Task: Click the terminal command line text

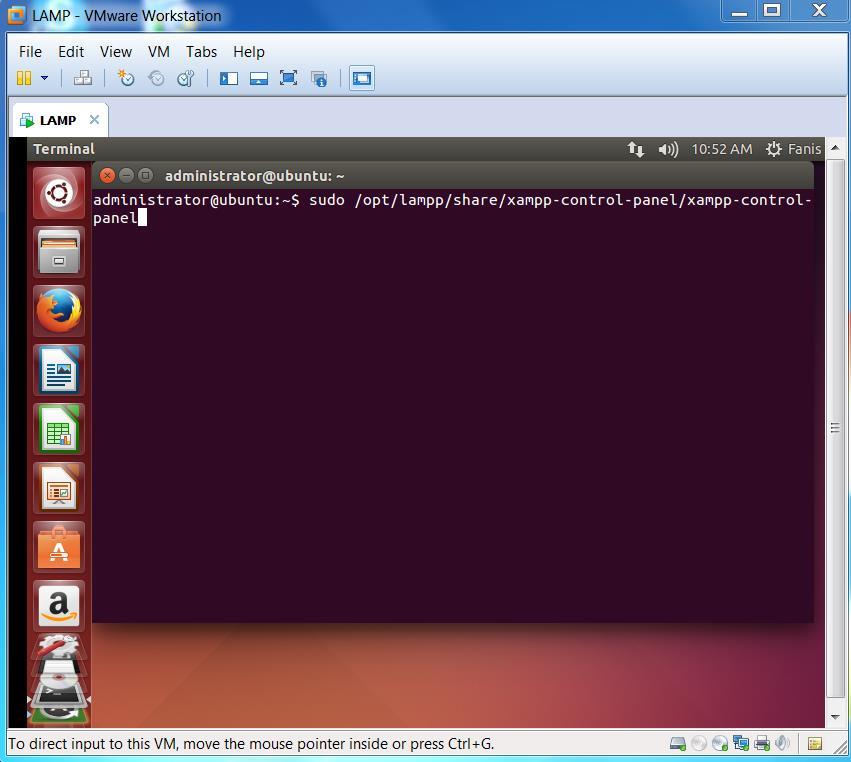Action: pyautogui.click(x=452, y=209)
